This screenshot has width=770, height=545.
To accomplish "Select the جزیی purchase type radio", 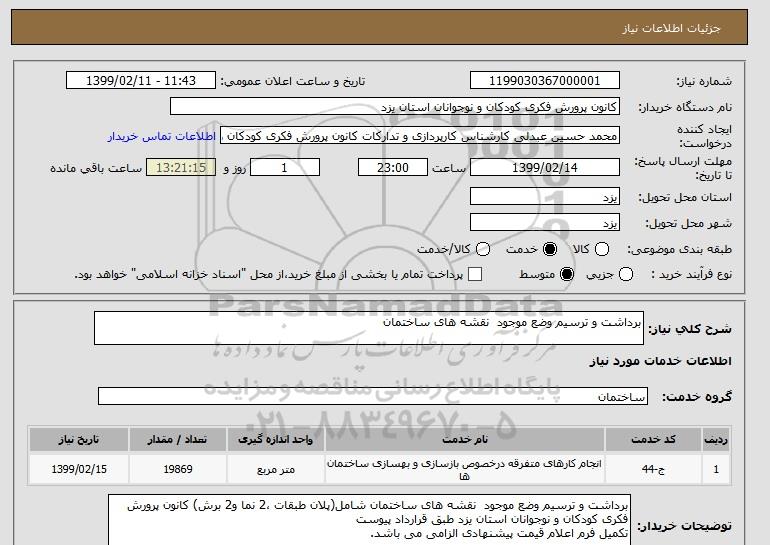I will 626,274.
